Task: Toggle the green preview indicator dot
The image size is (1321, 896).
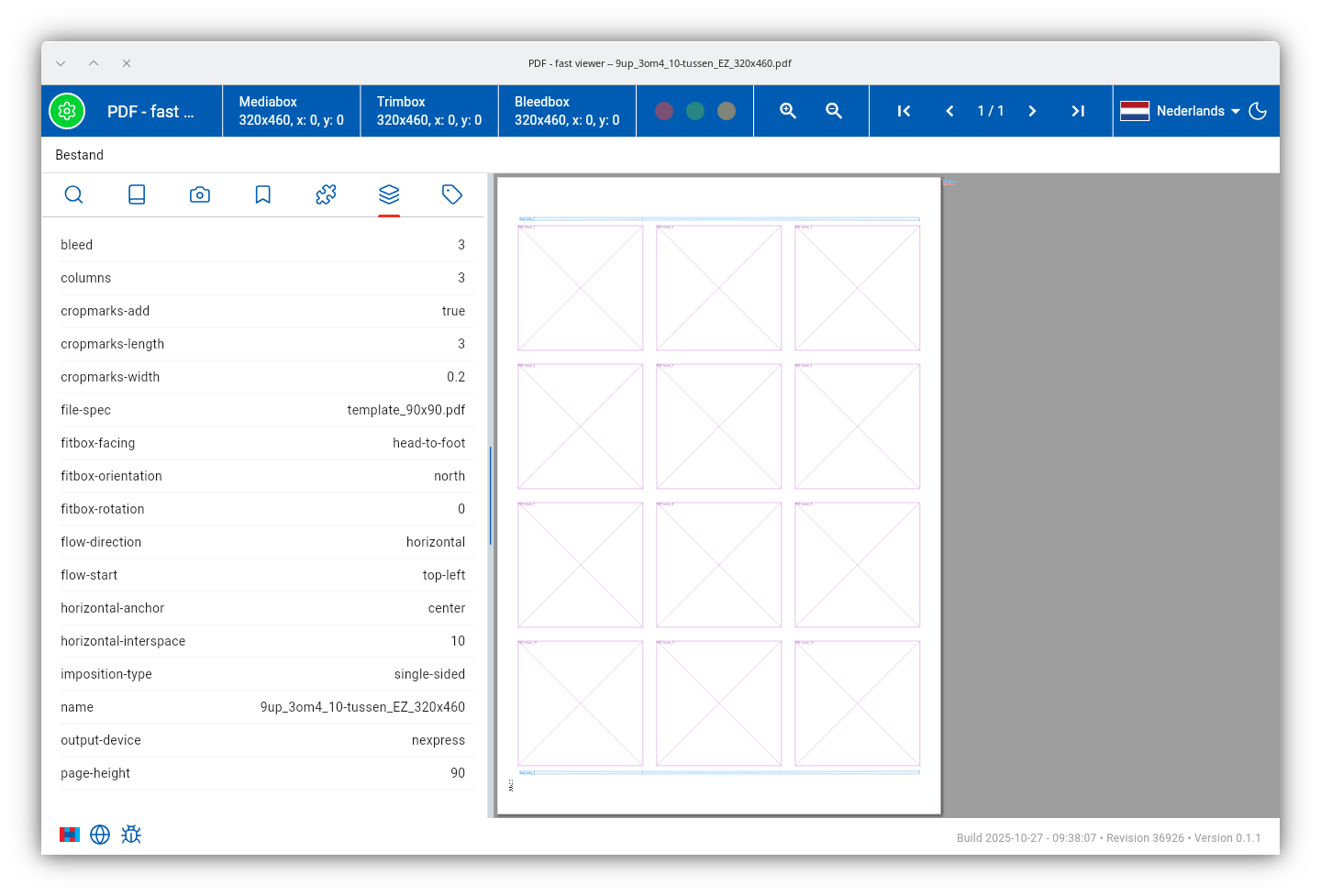Action: coord(694,111)
